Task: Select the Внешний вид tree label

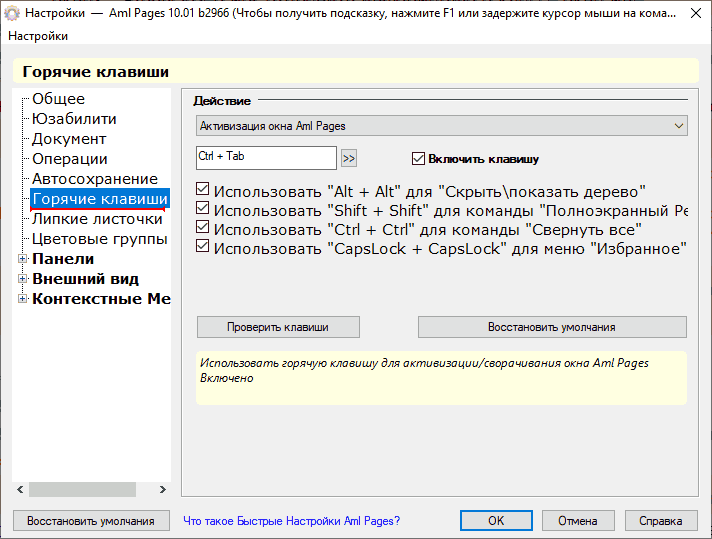Action: 85,279
